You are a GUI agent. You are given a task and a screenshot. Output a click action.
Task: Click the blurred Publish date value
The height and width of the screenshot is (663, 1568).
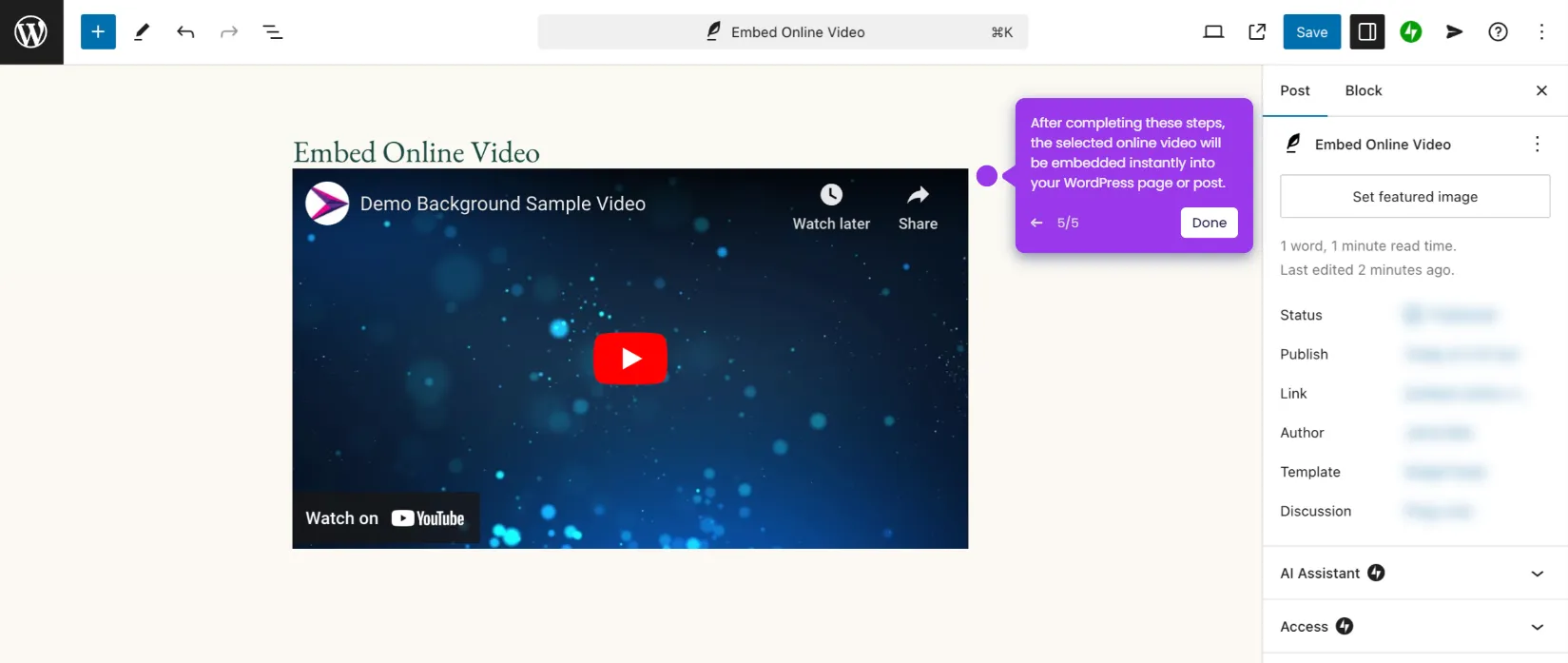coord(1462,355)
